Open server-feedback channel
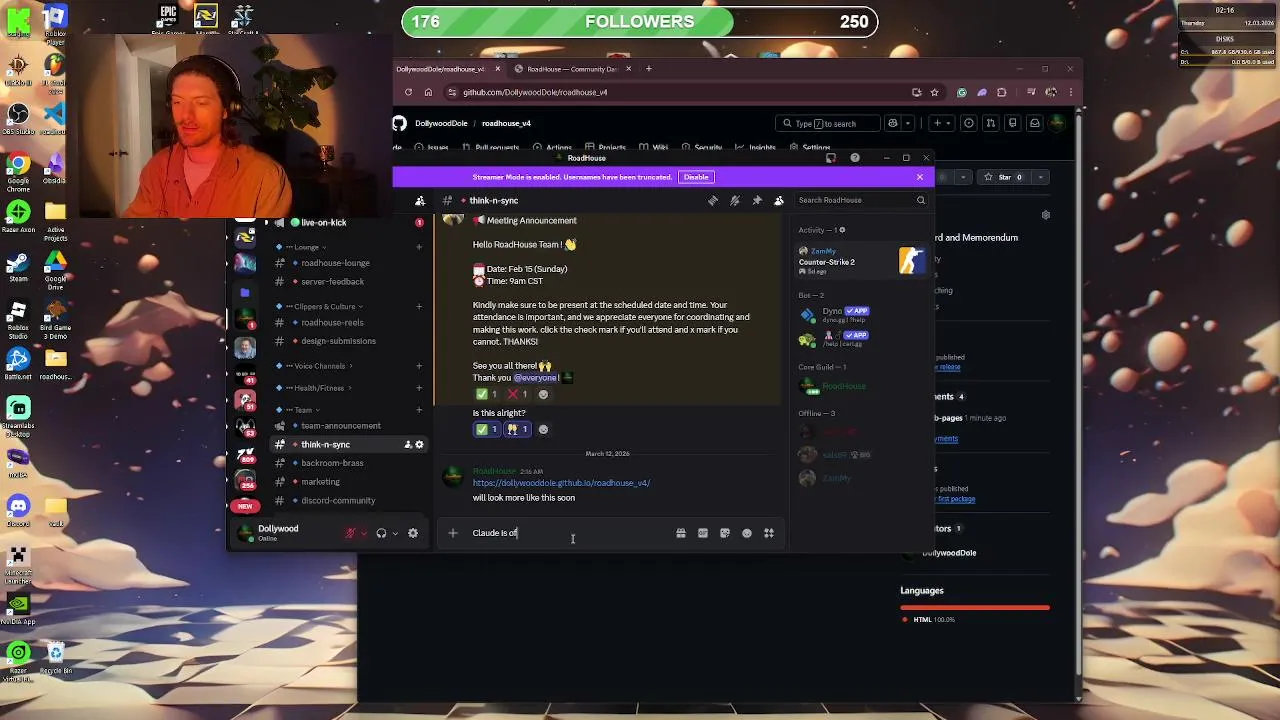The image size is (1280, 720). click(x=332, y=282)
